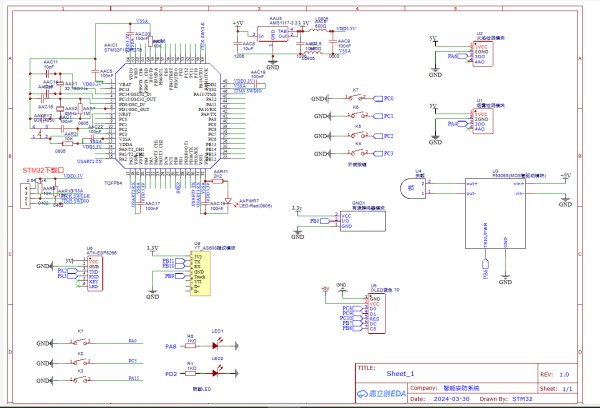Select switch K3 connected to PA15
Viewport: 600px width, 408px height.
80,380
